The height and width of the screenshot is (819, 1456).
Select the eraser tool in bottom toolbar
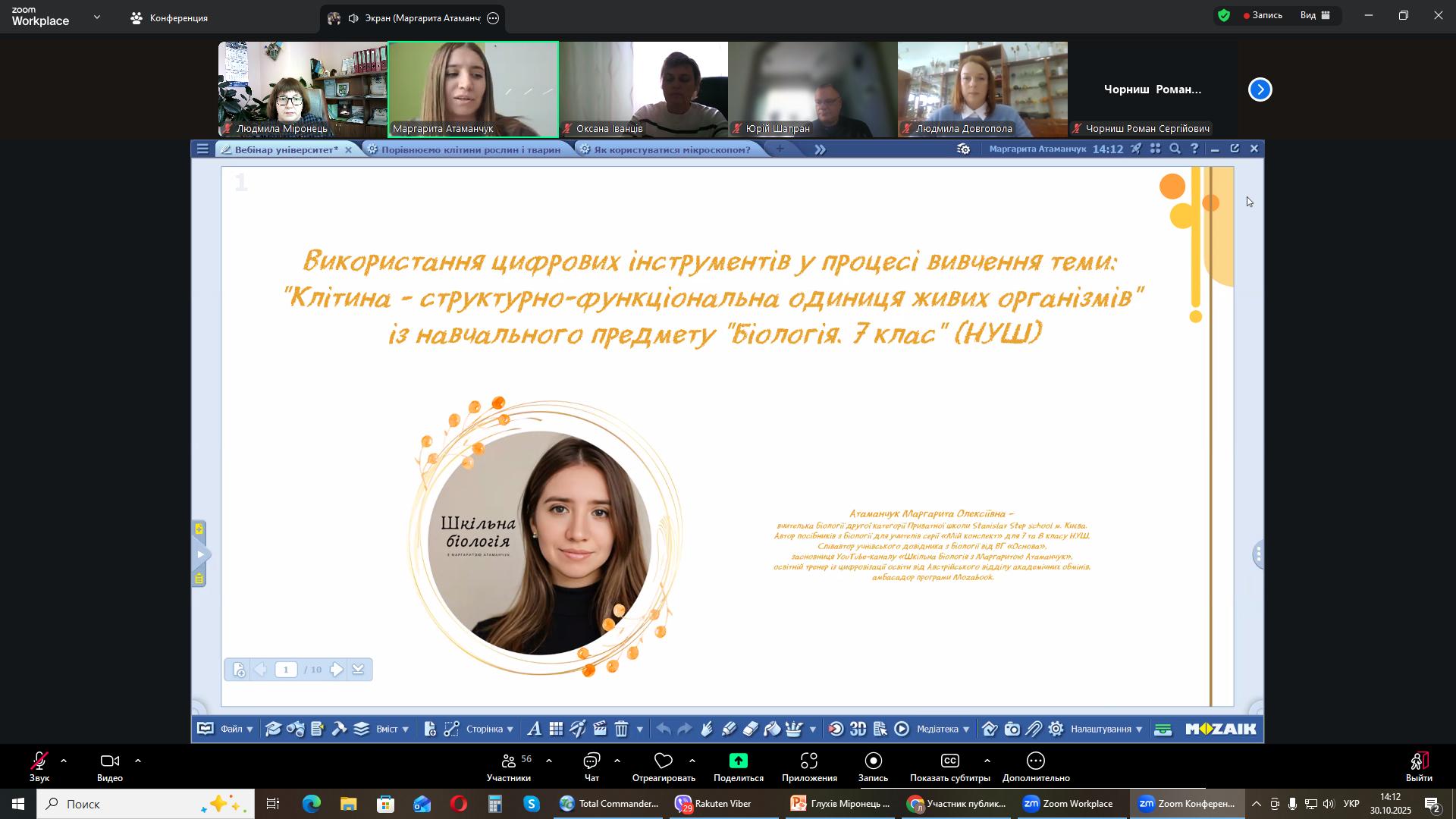(x=751, y=730)
